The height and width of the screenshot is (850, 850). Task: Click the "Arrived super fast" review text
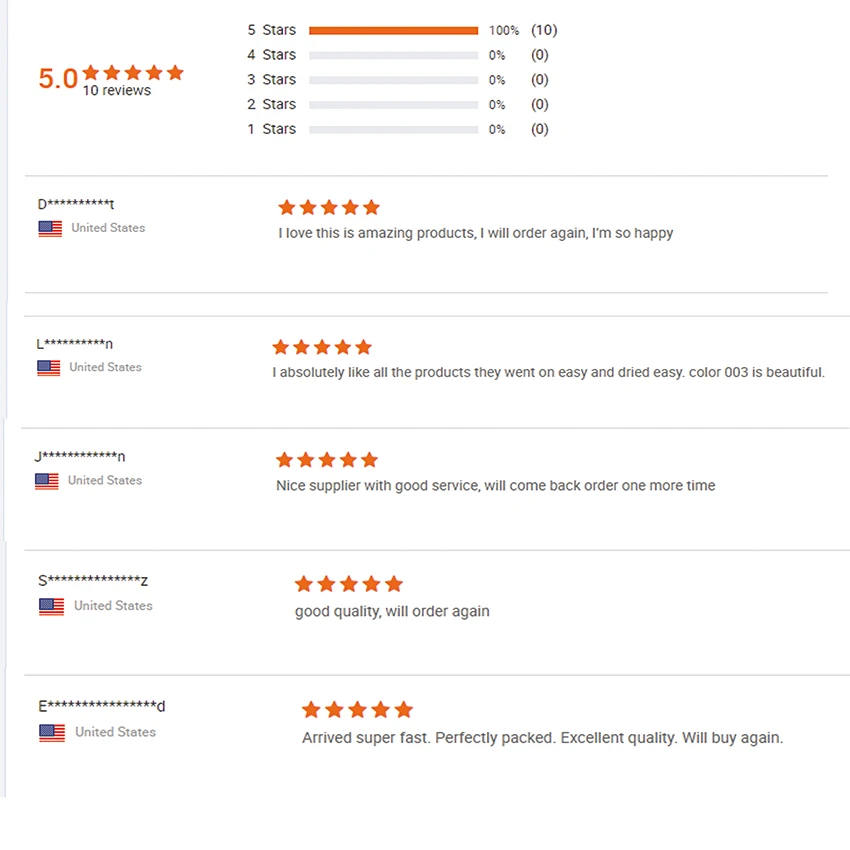tap(542, 738)
